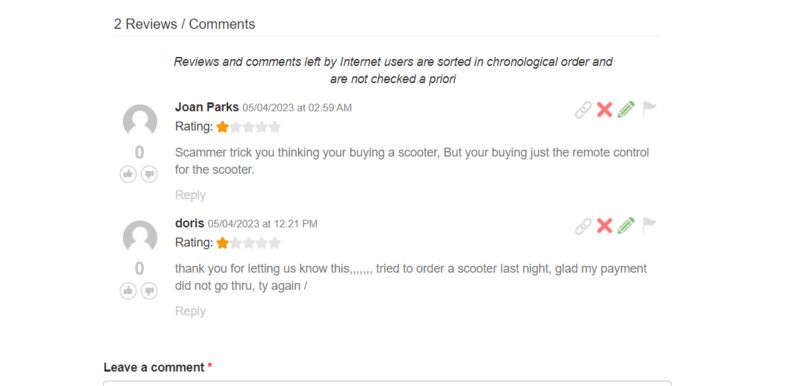
Task: Copy permalink icon on Joan Parks' review
Action: click(583, 110)
